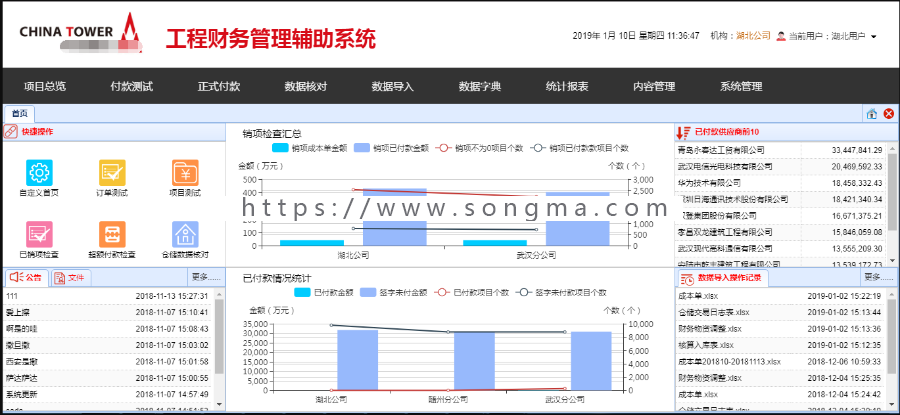Toggle the 销项已付款金额 legend series
Image resolution: width=900 pixels, height=415 pixels.
tap(391, 148)
